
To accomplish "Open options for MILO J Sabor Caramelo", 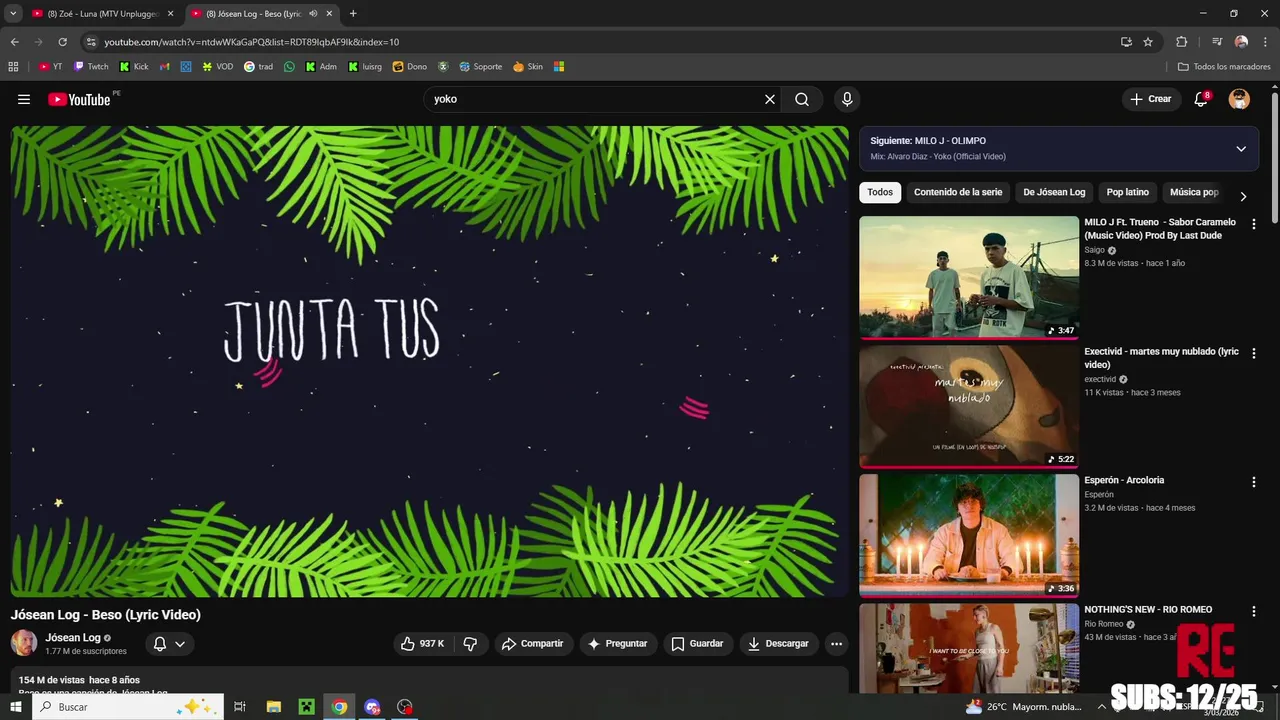I will tap(1253, 224).
